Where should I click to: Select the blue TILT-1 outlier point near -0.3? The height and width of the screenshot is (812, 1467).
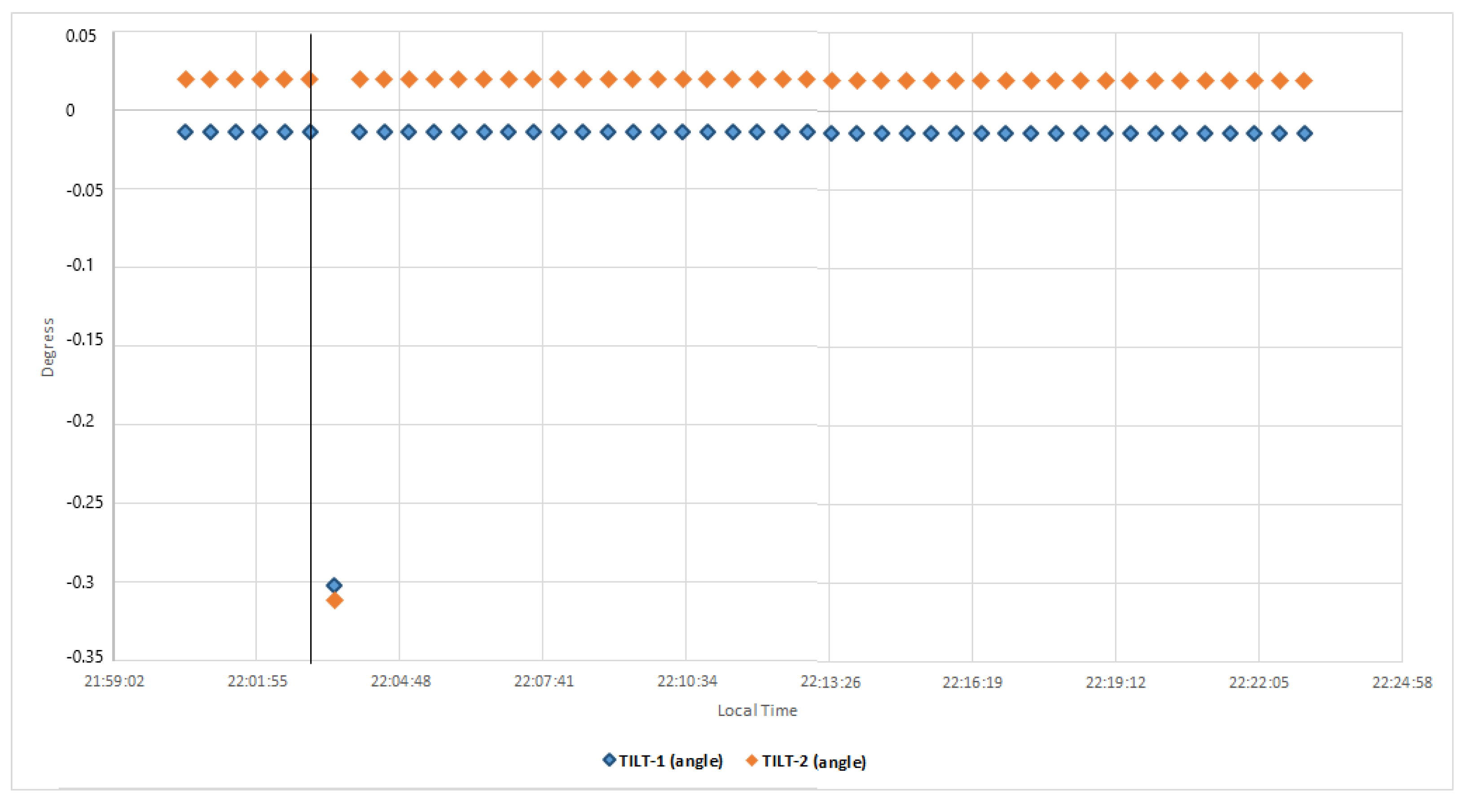[x=334, y=585]
